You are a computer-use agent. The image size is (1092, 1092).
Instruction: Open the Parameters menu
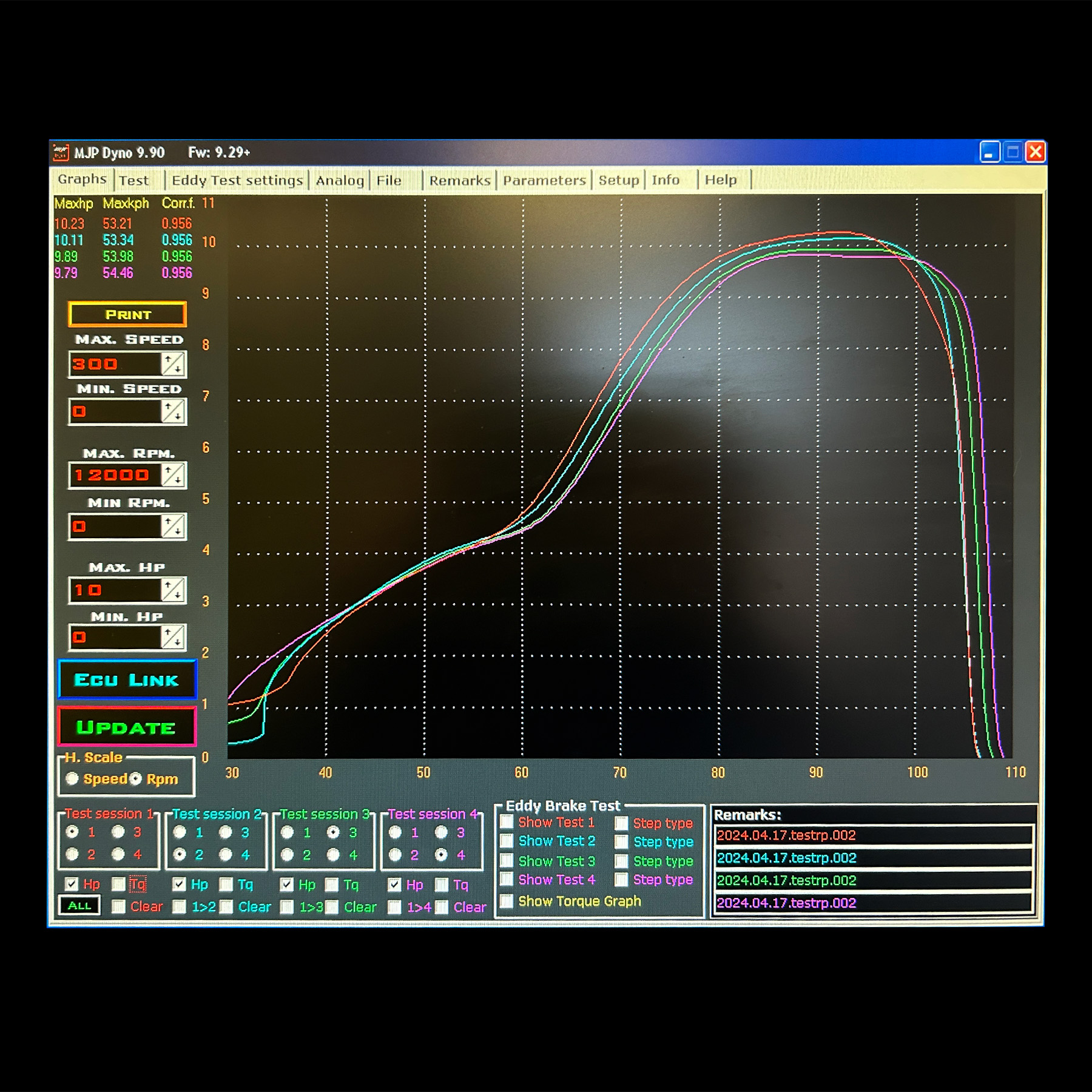pos(544,180)
